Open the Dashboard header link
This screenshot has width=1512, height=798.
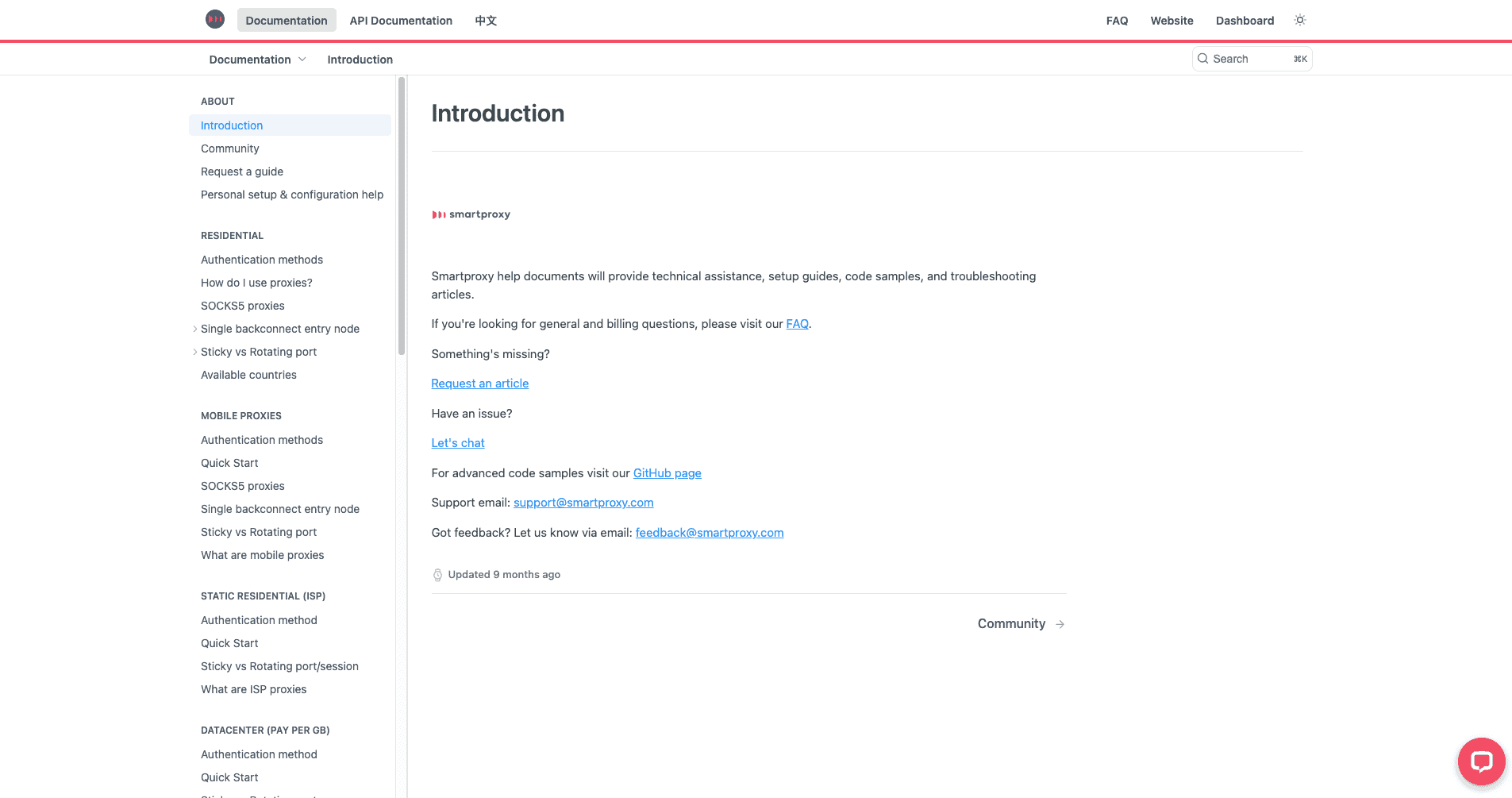(x=1245, y=21)
